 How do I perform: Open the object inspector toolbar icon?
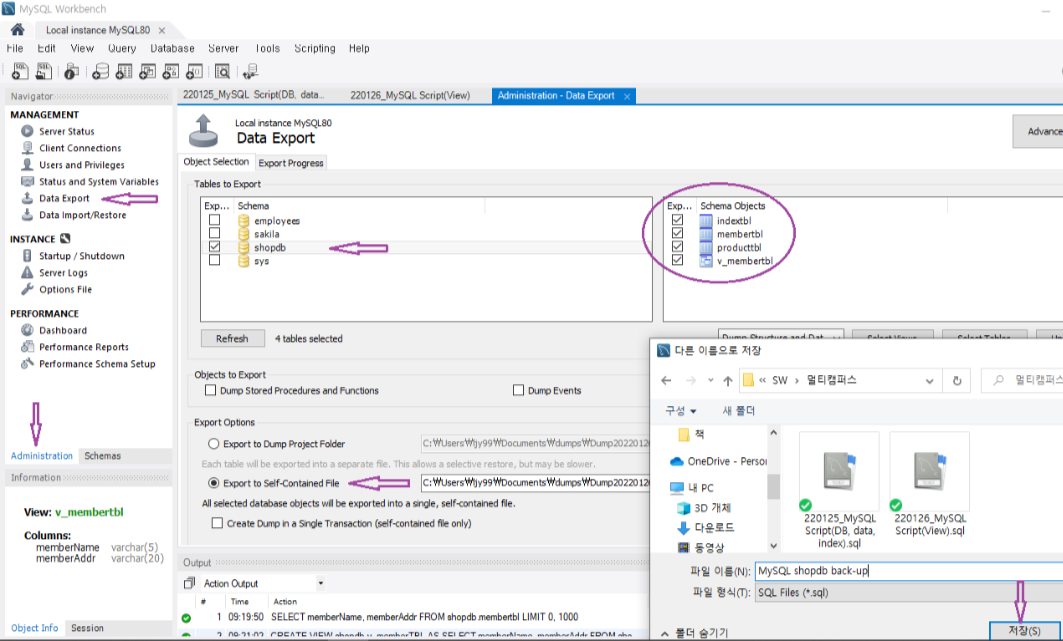[x=72, y=71]
